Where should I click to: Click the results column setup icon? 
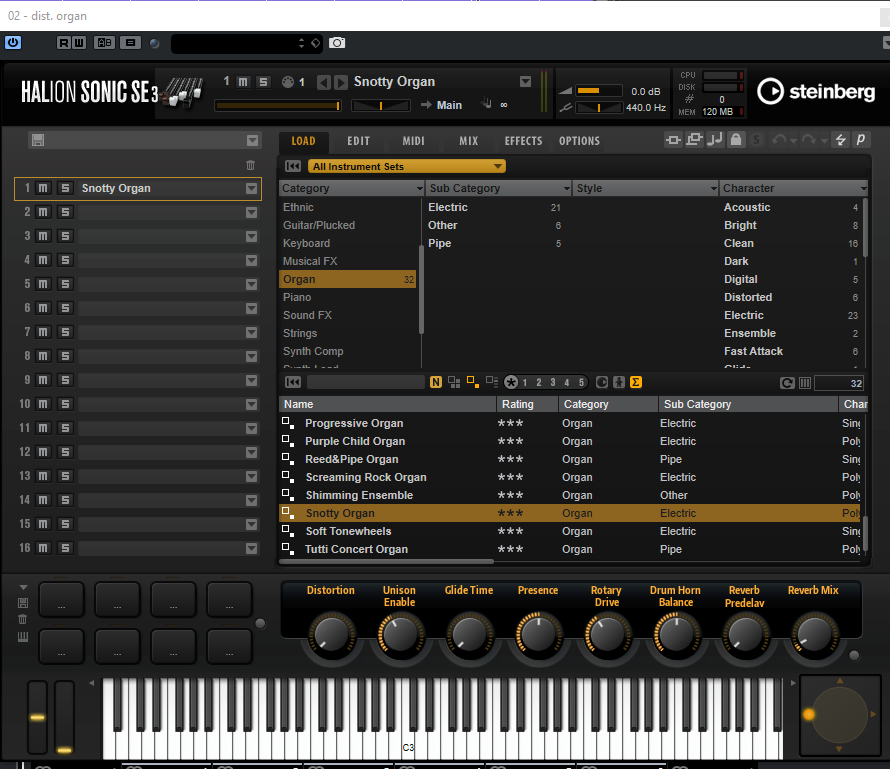click(x=805, y=383)
